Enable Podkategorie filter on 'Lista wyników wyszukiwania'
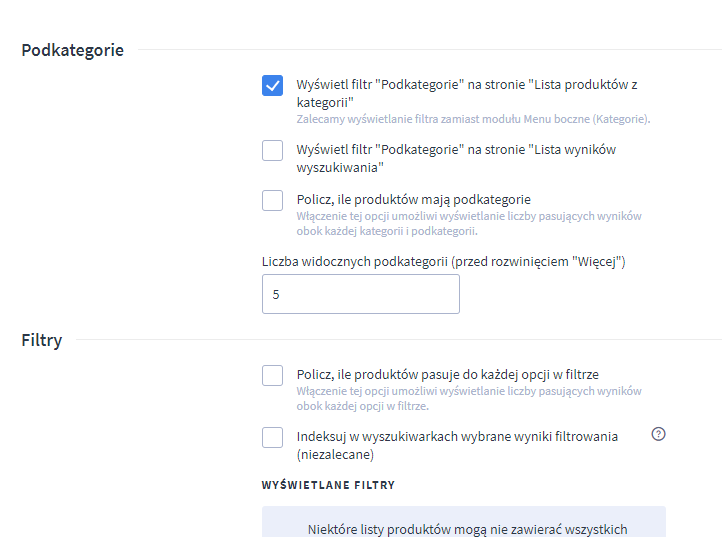This screenshot has height=537, width=722. tap(272, 151)
